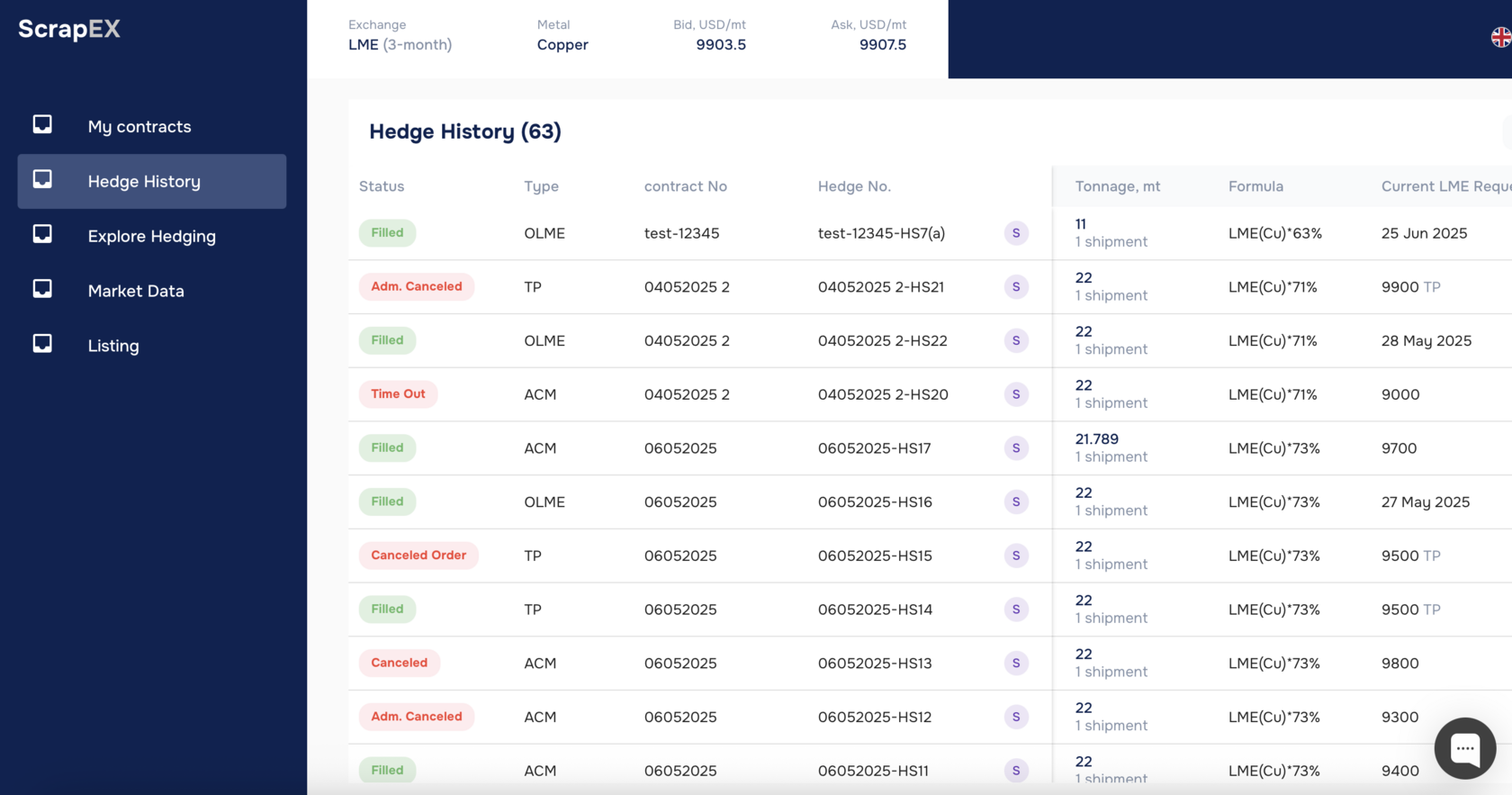The image size is (1512, 795).
Task: Click the ScrapEX logo
Action: pos(69,29)
